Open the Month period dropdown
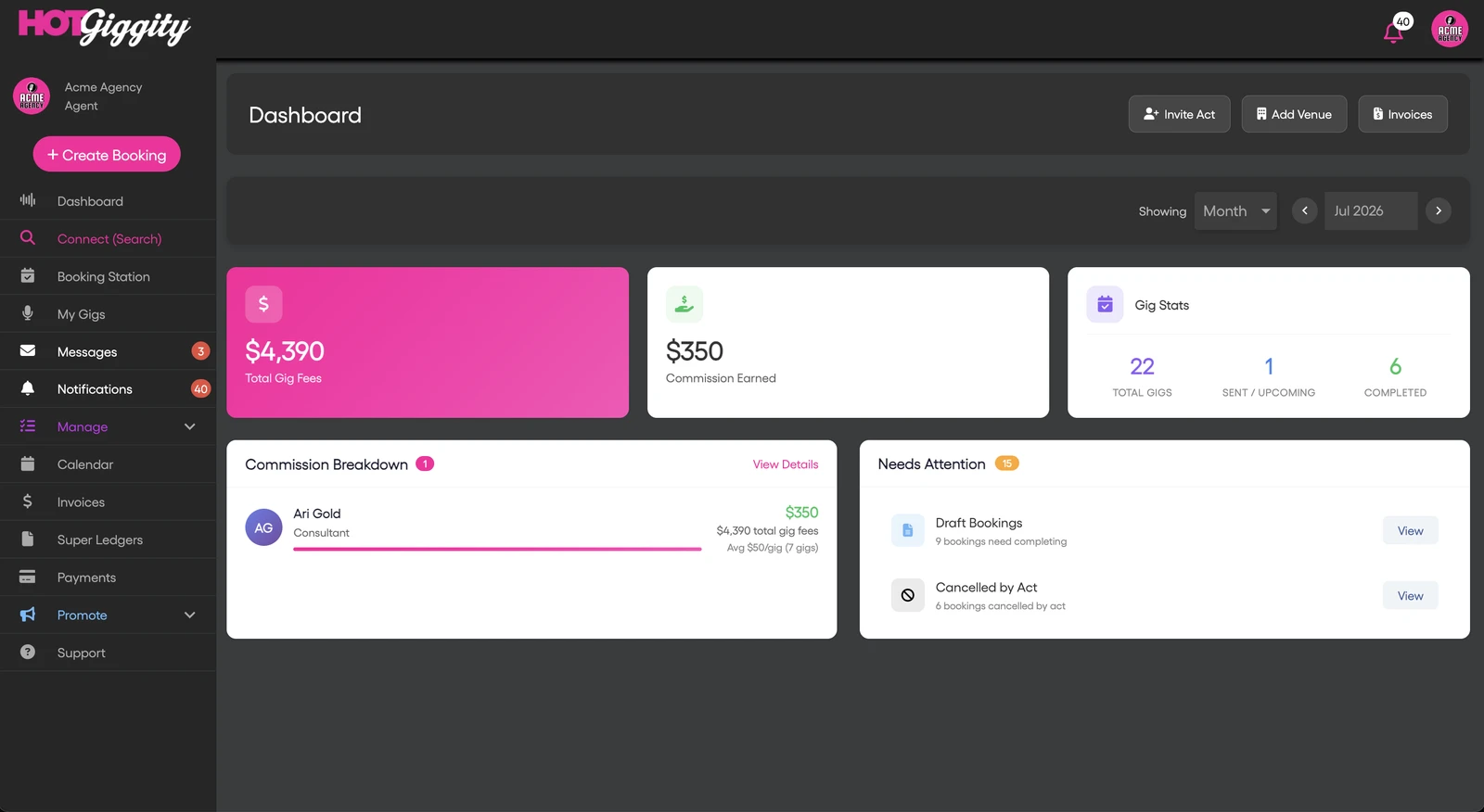Screen dimensions: 1484x812 click(1235, 210)
